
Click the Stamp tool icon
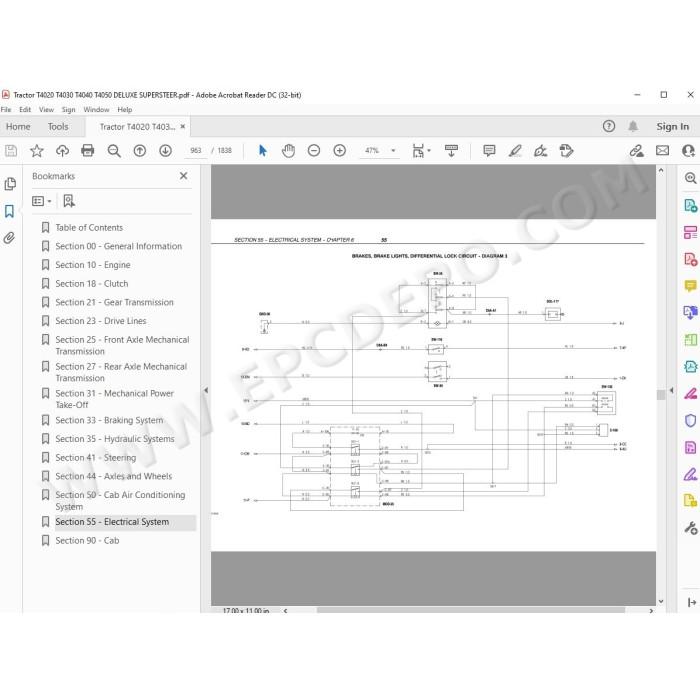(x=566, y=151)
